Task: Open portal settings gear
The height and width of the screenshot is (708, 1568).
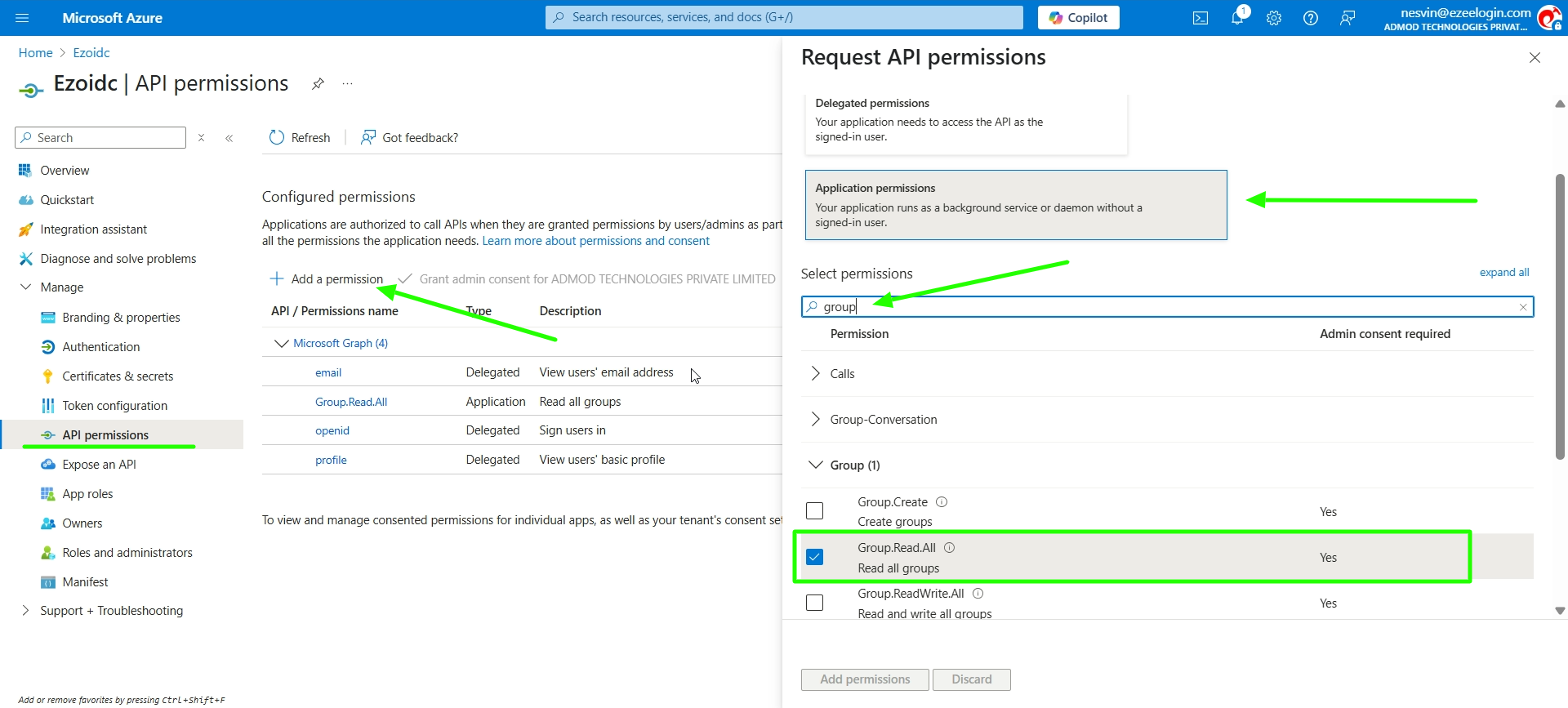Action: 1274,18
